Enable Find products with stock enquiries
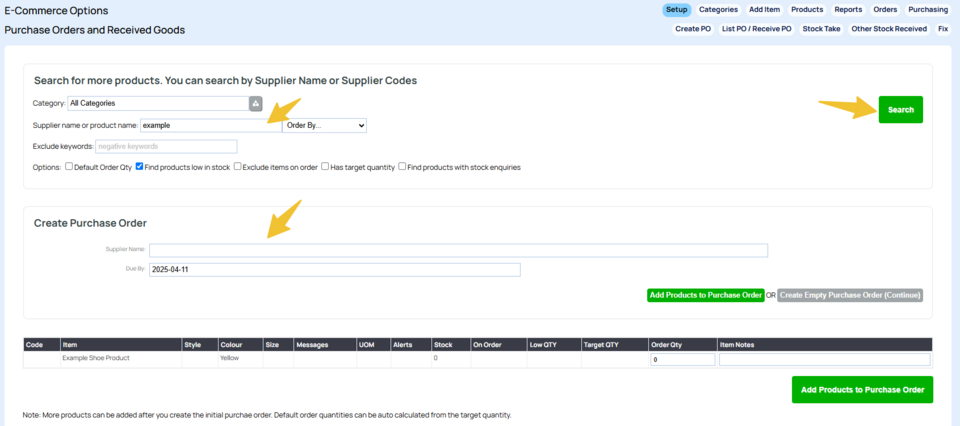 tap(402, 167)
